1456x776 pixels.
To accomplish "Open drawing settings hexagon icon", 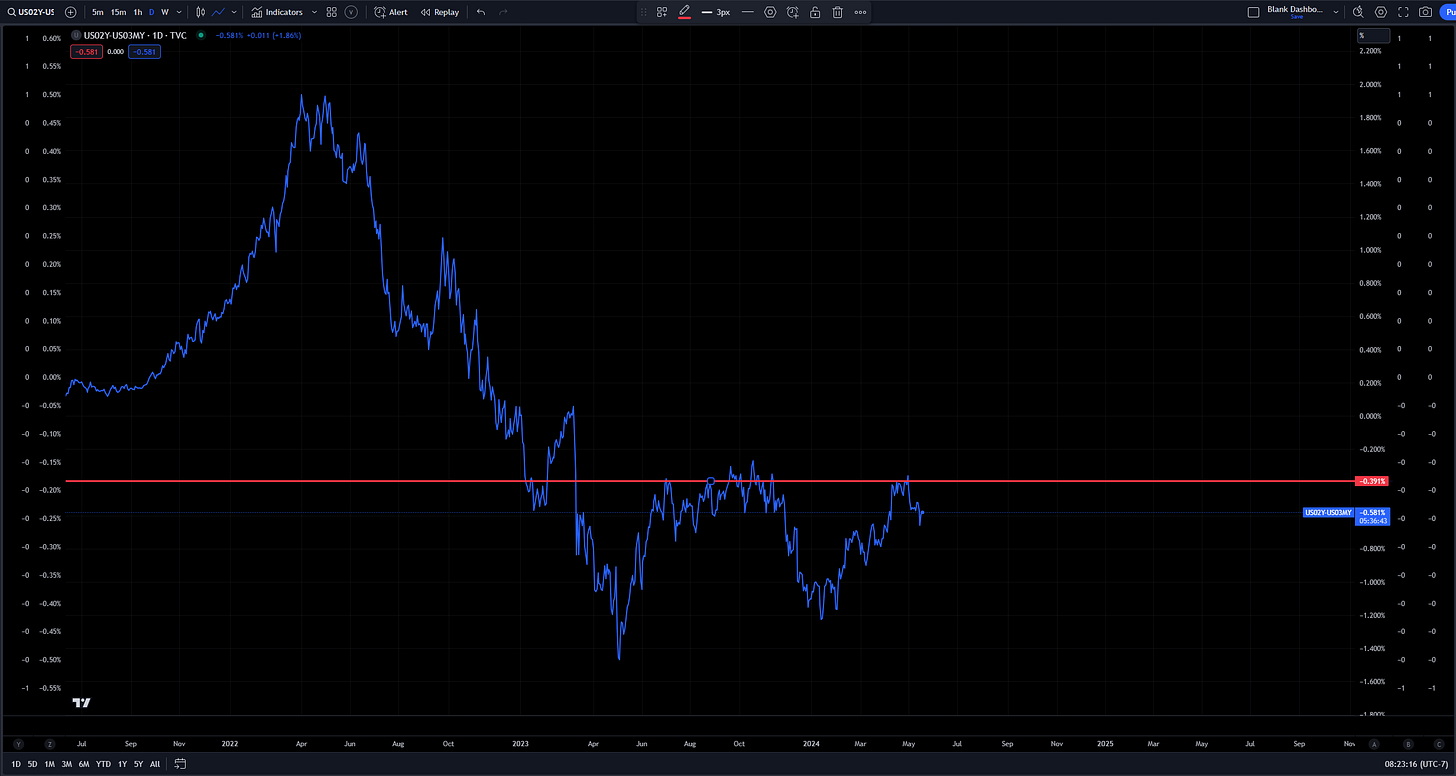I will (x=770, y=12).
